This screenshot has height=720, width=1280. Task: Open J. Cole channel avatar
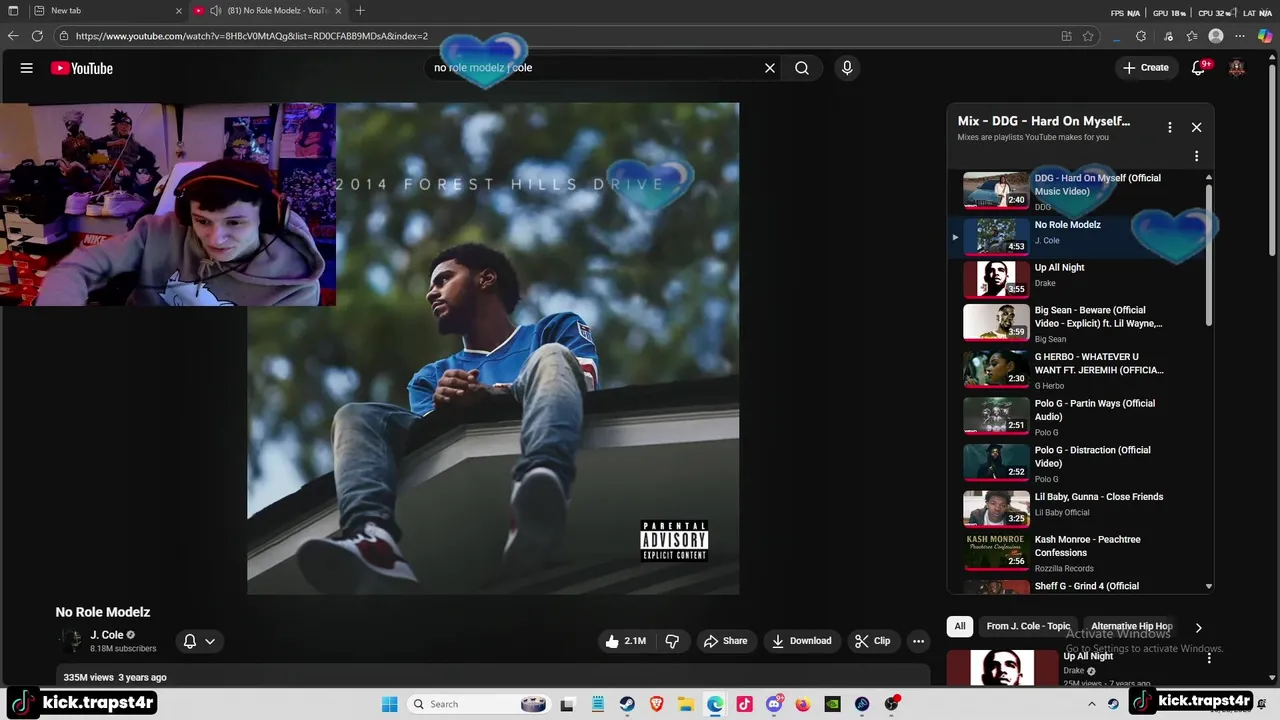tap(70, 641)
